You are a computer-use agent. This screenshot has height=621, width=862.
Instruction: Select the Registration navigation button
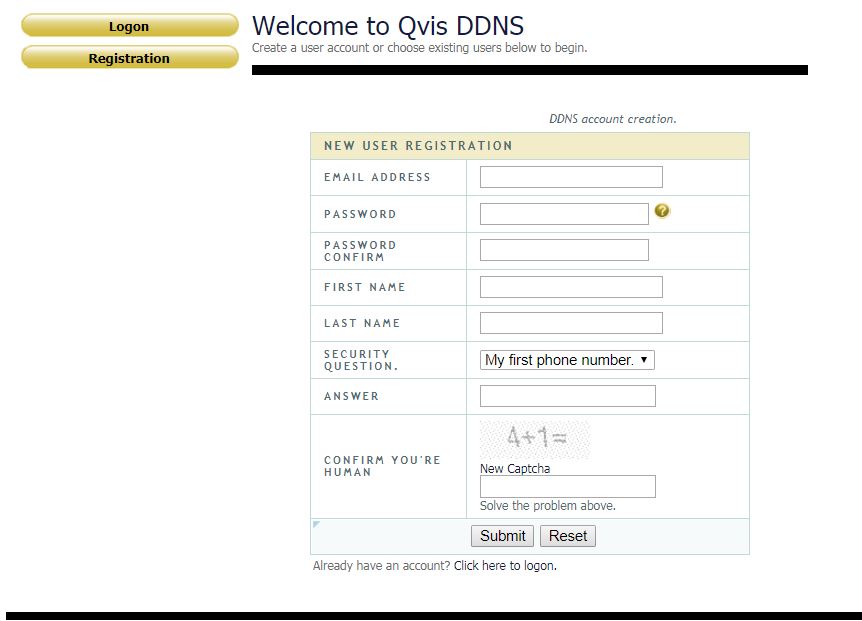tap(128, 58)
